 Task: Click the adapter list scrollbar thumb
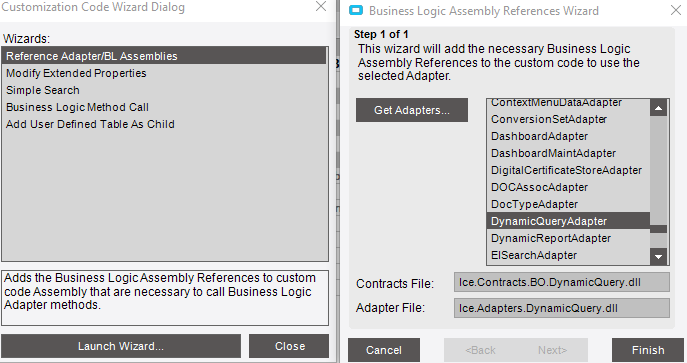[659, 229]
